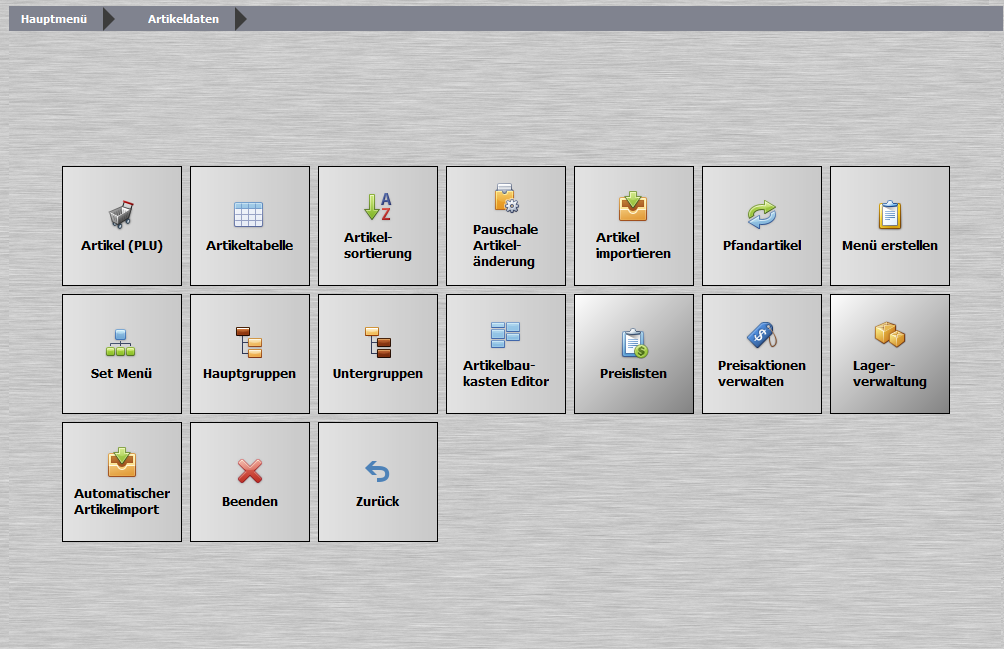Viewport: 1004px width, 649px height.
Task: Open Pfandartikel via the green refresh arrows icon
Action: click(762, 214)
